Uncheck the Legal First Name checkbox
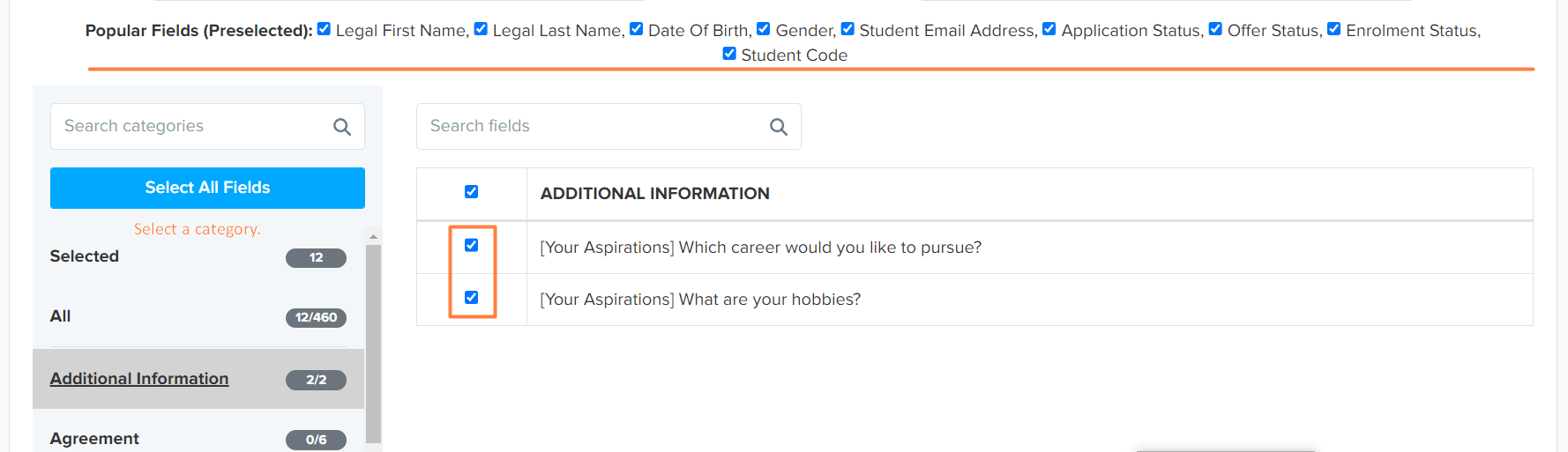 [x=324, y=29]
